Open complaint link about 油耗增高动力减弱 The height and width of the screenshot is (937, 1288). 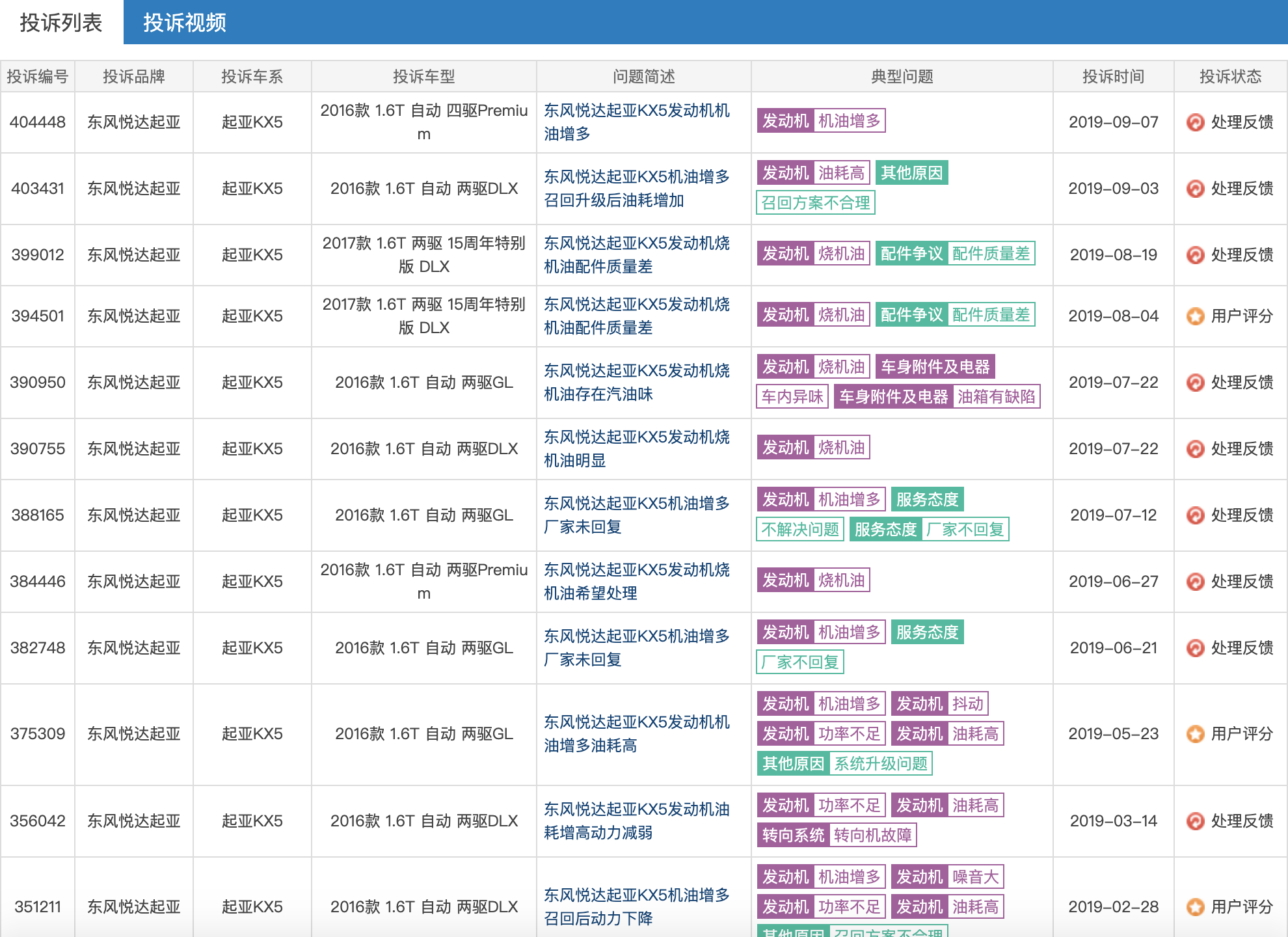[x=637, y=821]
